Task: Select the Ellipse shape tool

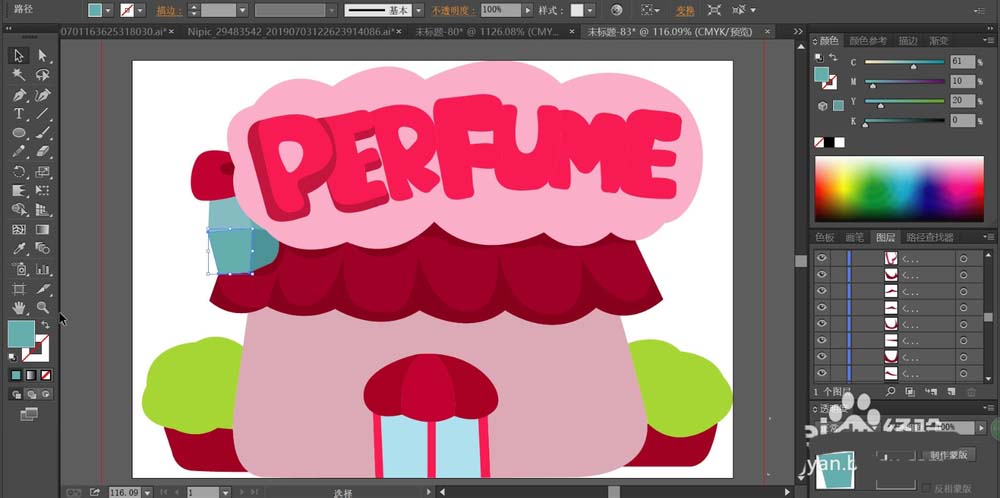Action: 19,133
